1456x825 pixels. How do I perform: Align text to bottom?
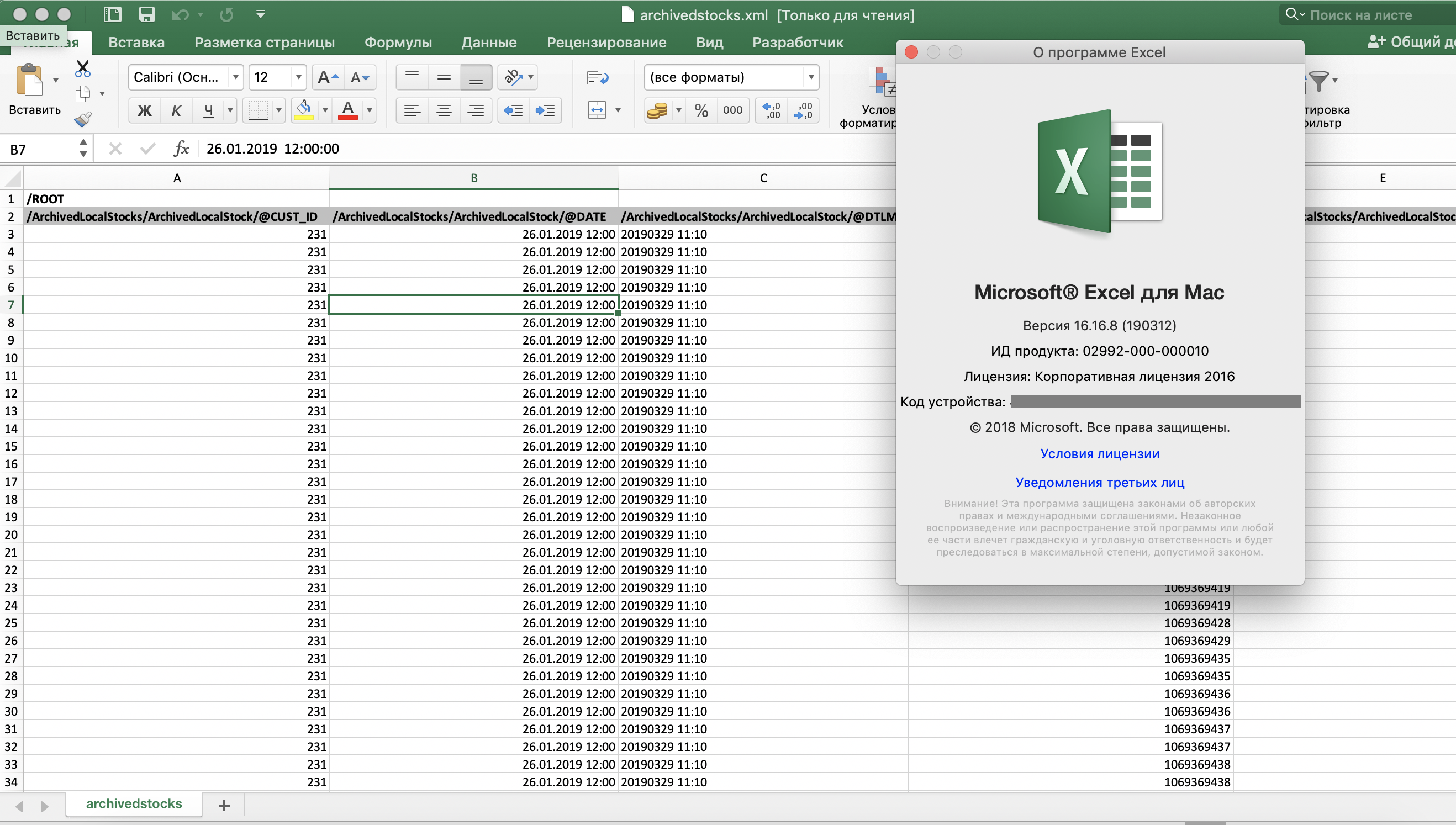tap(476, 77)
